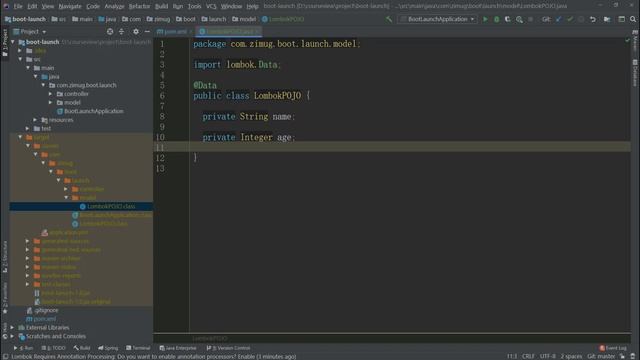Open Search Everywhere magnifier icon
Viewport: 640px width, 360px height.
(633, 19)
